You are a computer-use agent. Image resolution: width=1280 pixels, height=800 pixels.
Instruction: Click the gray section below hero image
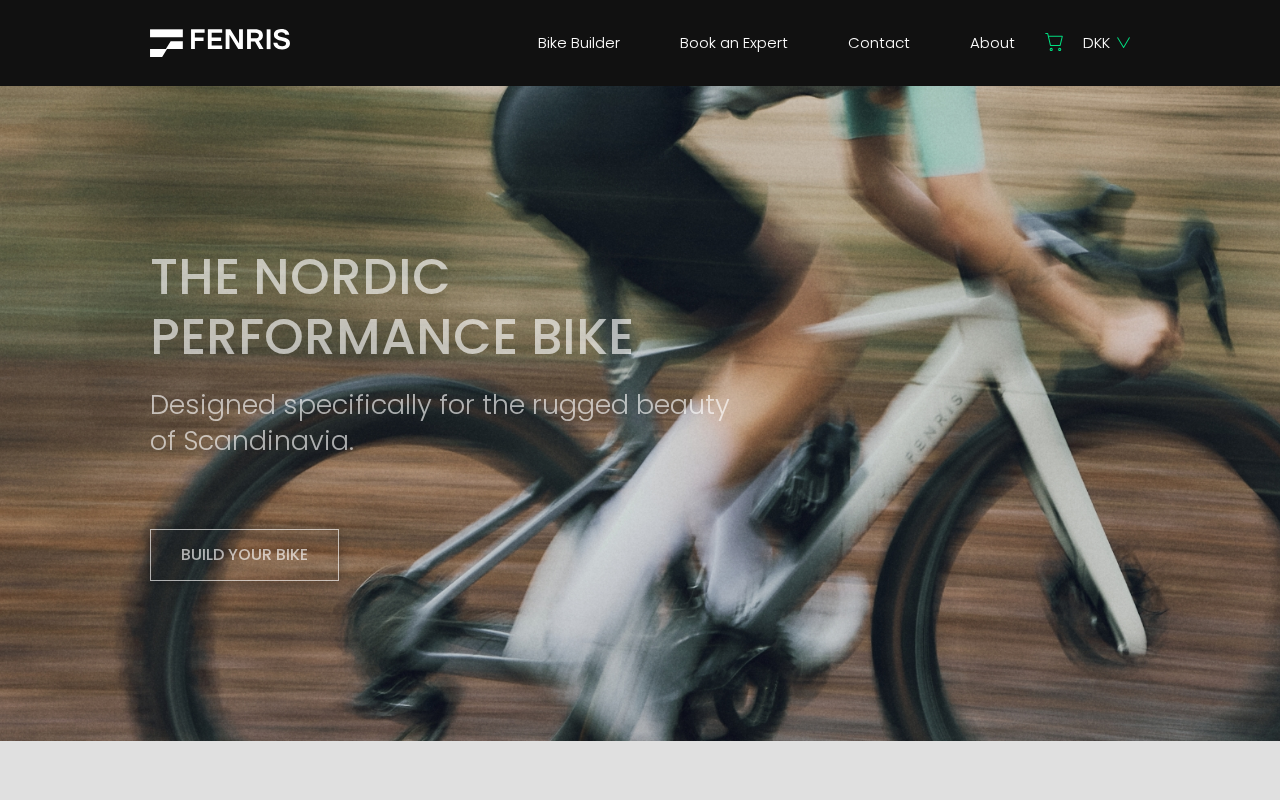[x=640, y=770]
